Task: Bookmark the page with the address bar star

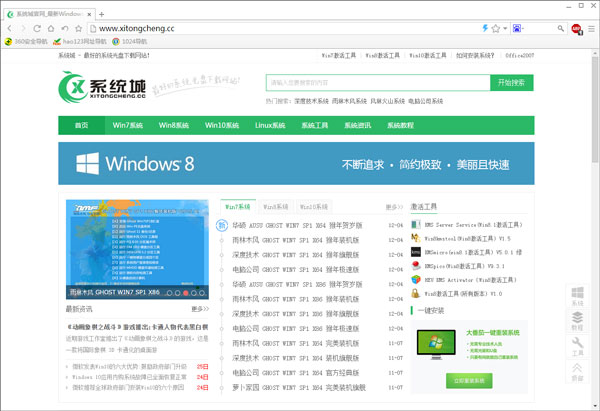Action: 496,28
